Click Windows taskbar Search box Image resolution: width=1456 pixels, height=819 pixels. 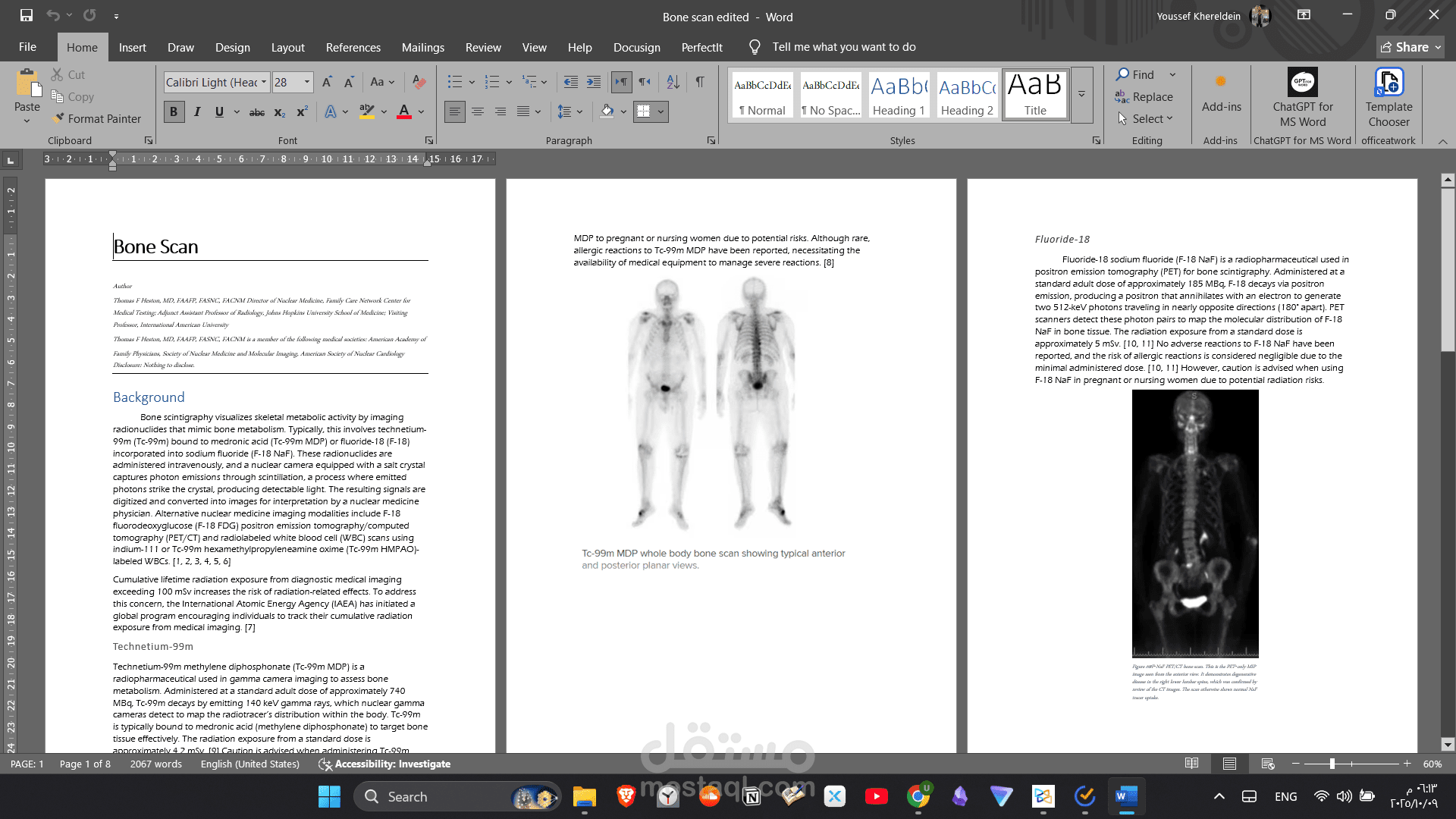[x=457, y=796]
